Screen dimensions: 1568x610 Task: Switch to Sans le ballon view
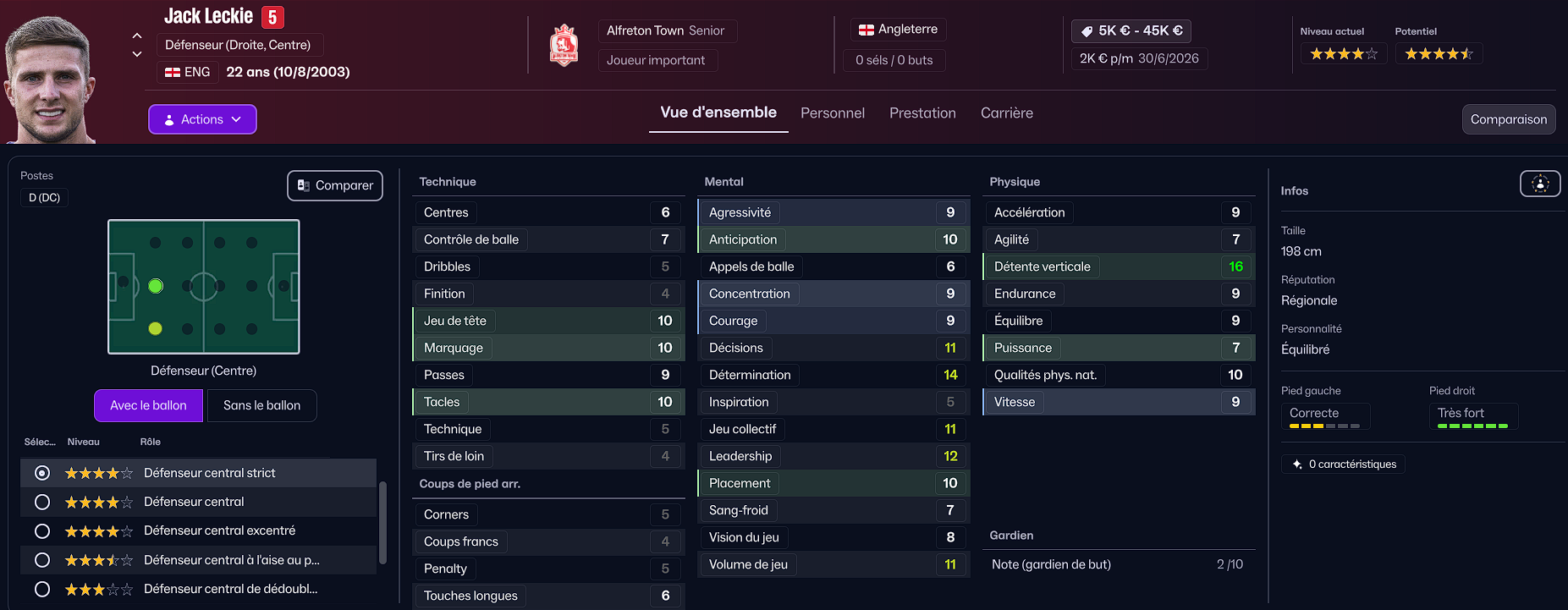[261, 405]
